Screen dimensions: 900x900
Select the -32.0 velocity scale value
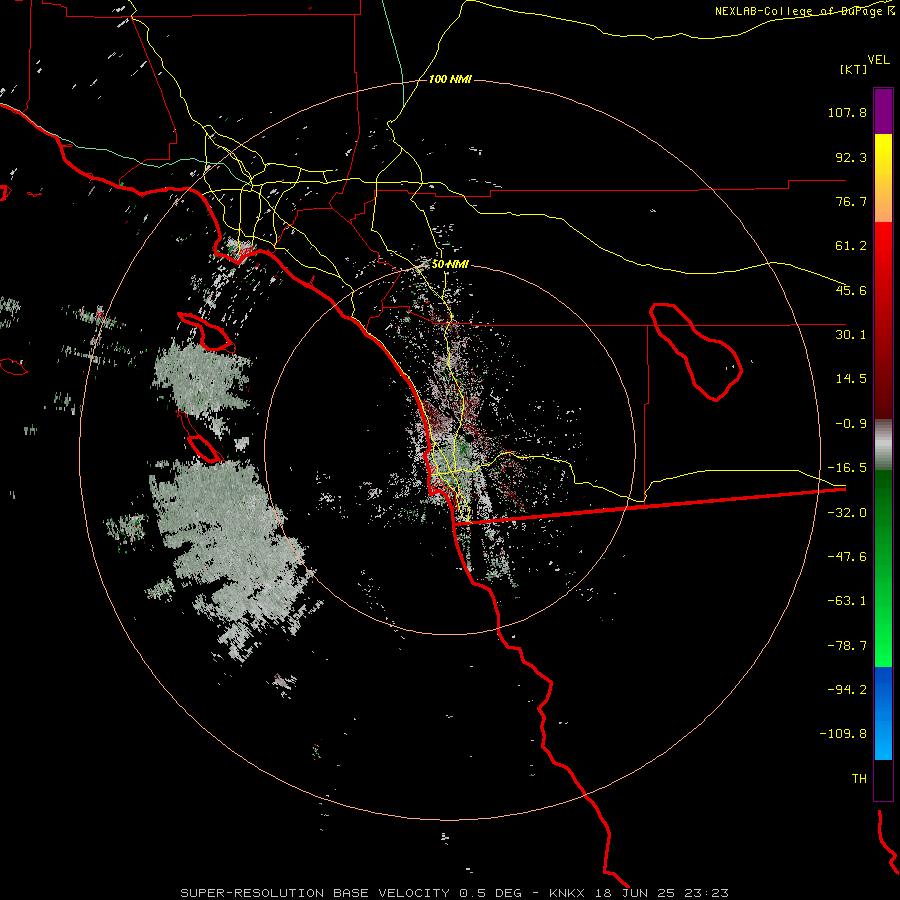(x=847, y=513)
